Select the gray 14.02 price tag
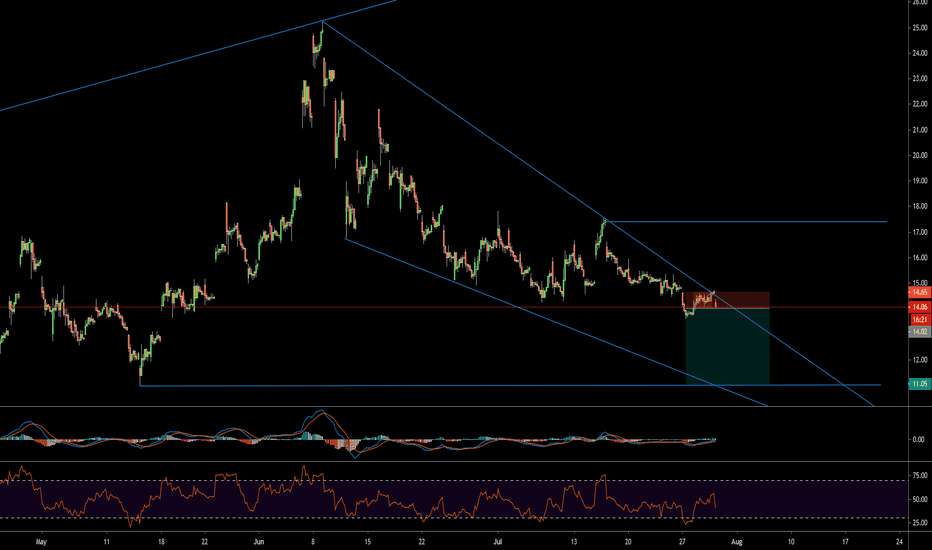932x550 pixels. (x=920, y=331)
